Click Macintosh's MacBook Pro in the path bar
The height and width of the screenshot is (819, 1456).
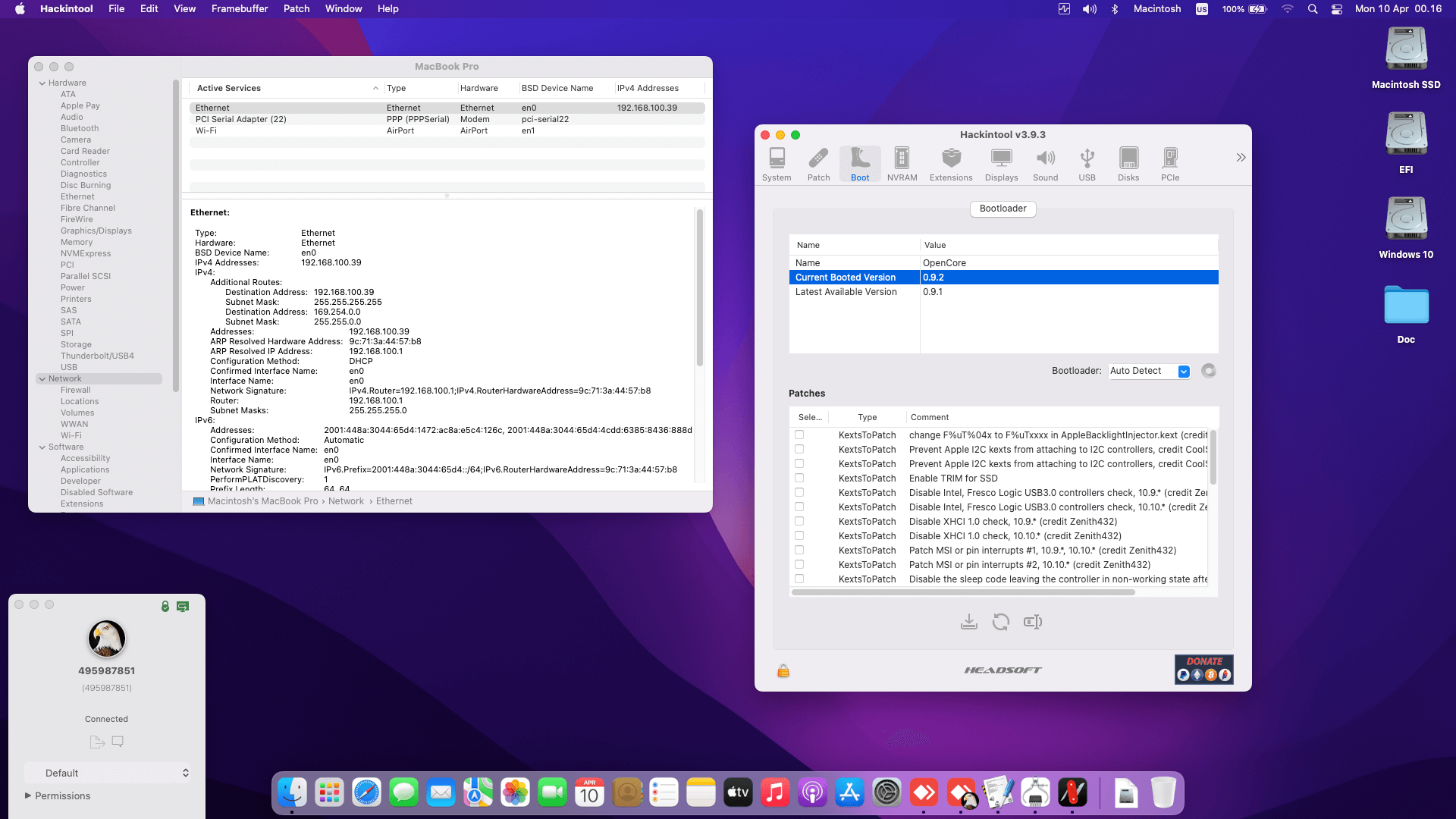(x=262, y=501)
